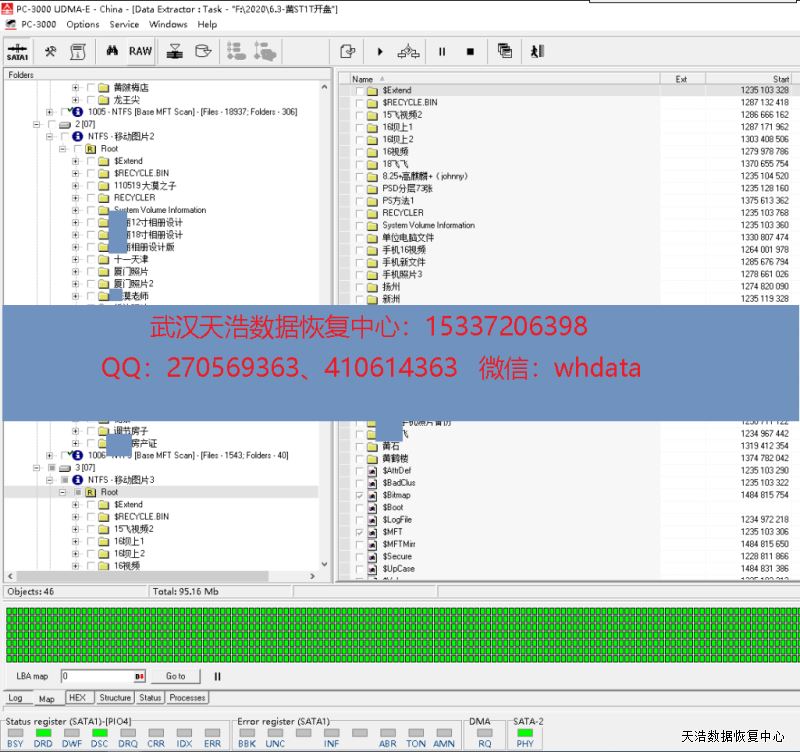Switch to the HEX tab
800x752 pixels.
(x=76, y=698)
